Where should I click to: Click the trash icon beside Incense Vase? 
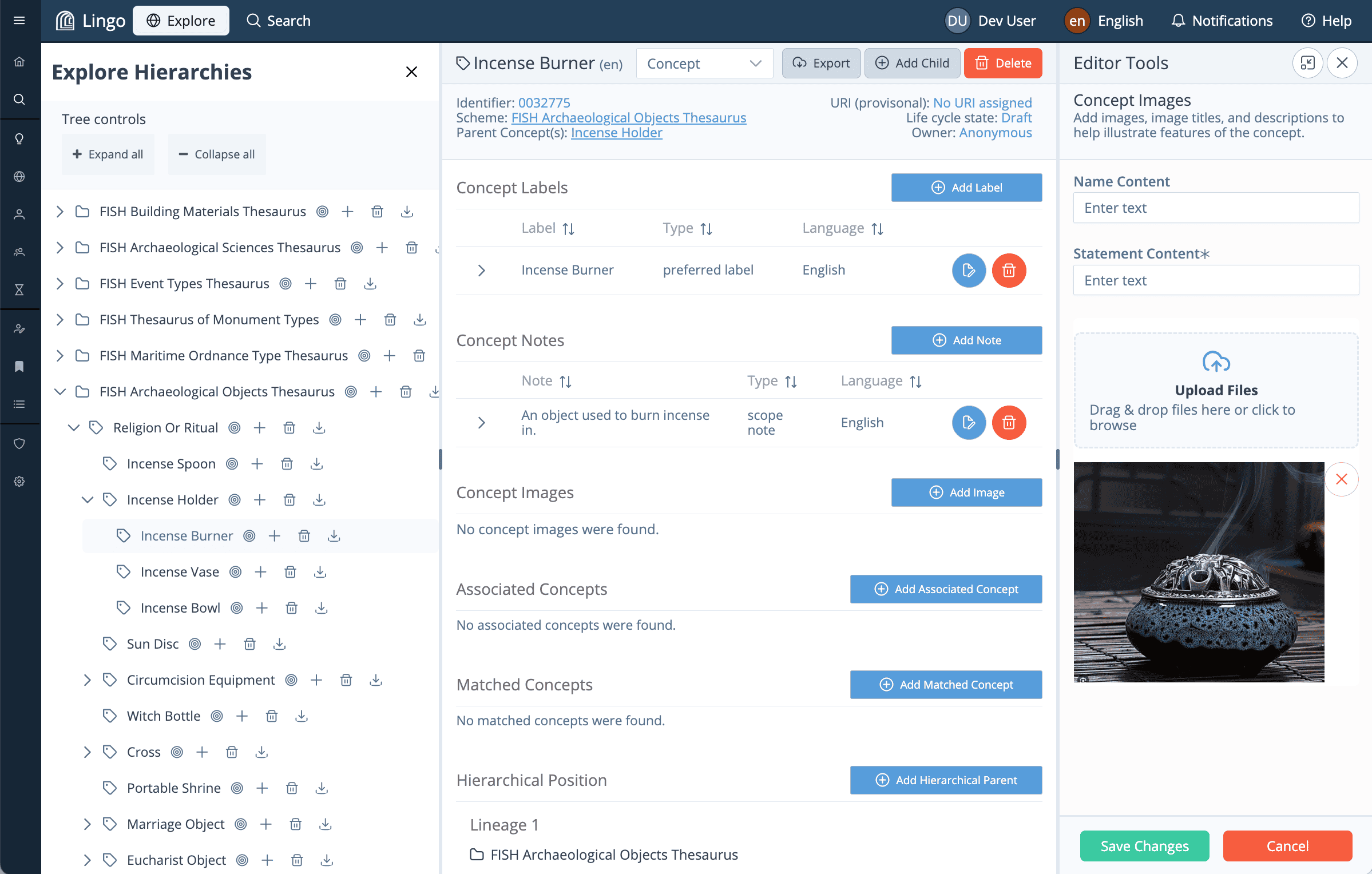pyautogui.click(x=291, y=572)
